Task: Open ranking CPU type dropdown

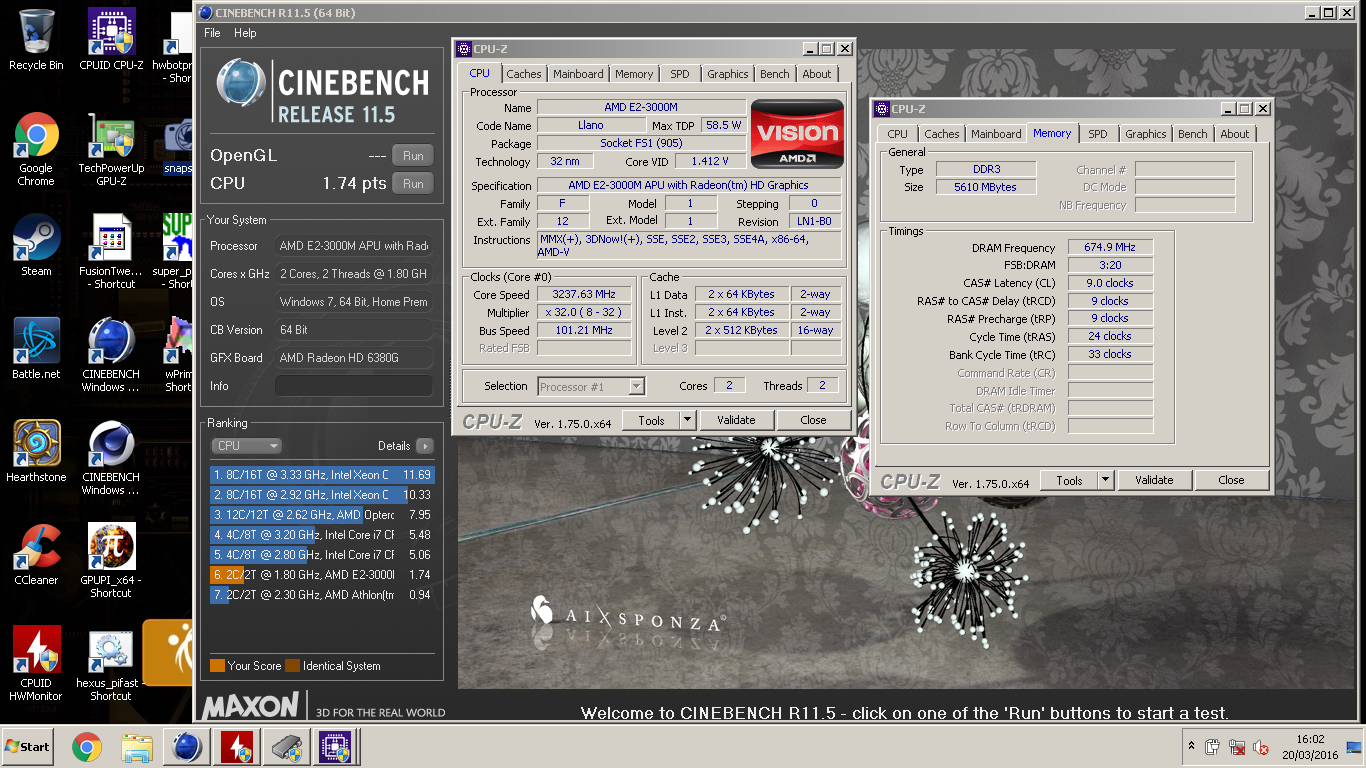Action: point(246,446)
